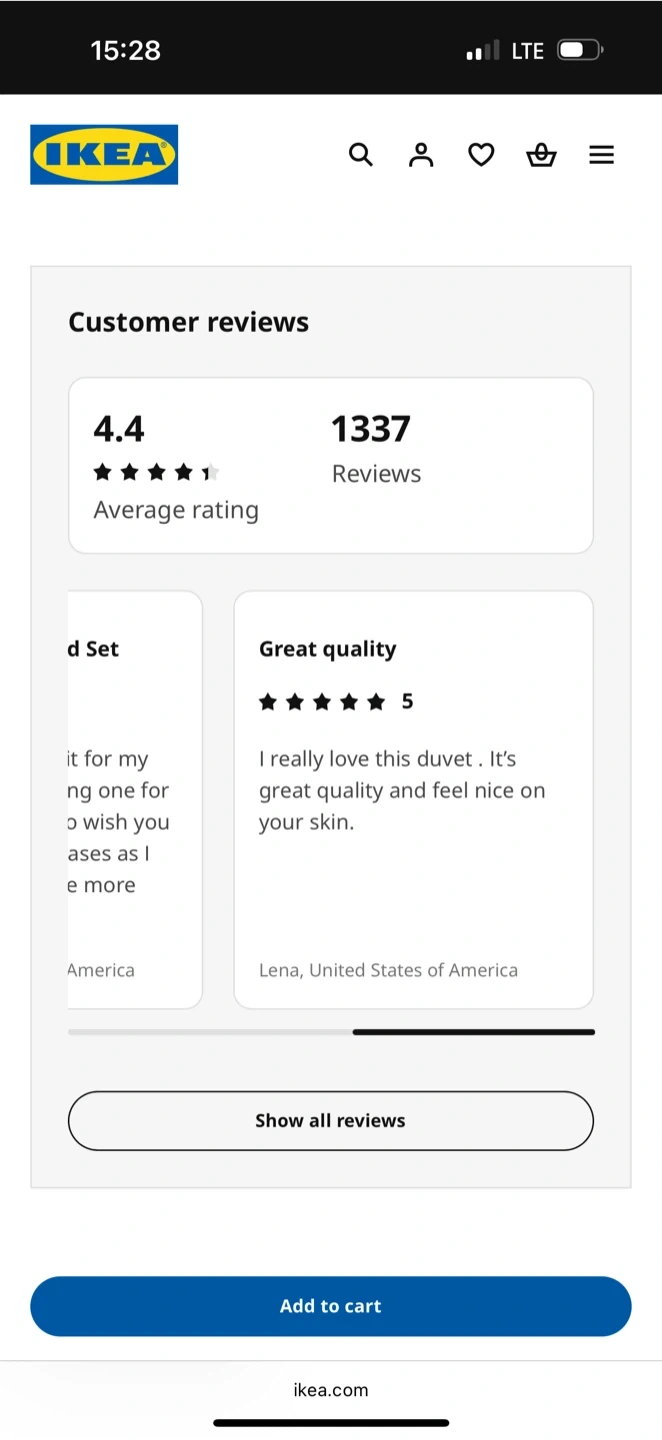Click the average rating stars under 4.4
662x1440 pixels.
(156, 473)
